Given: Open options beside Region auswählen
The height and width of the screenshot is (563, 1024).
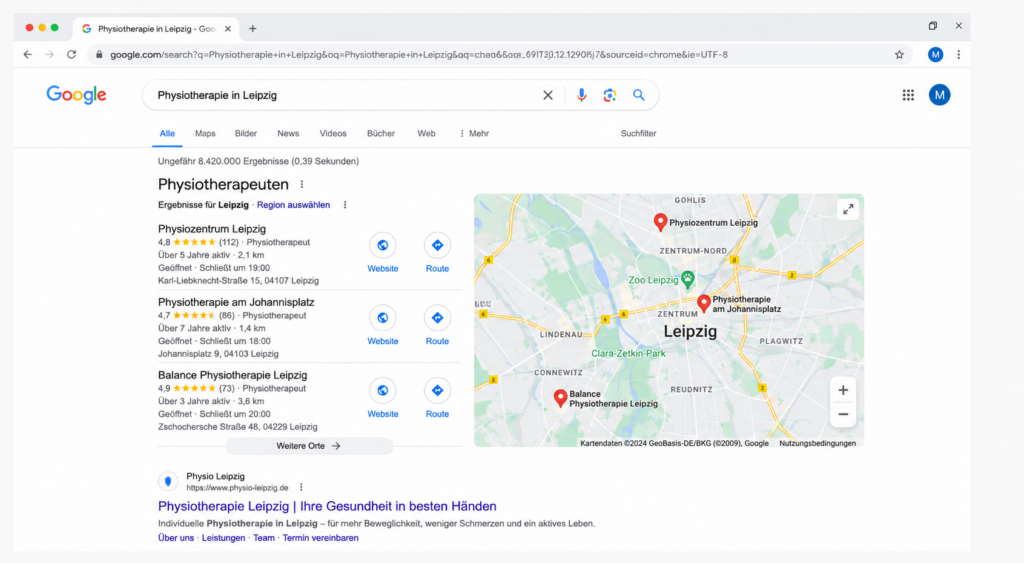Looking at the screenshot, I should coord(345,205).
